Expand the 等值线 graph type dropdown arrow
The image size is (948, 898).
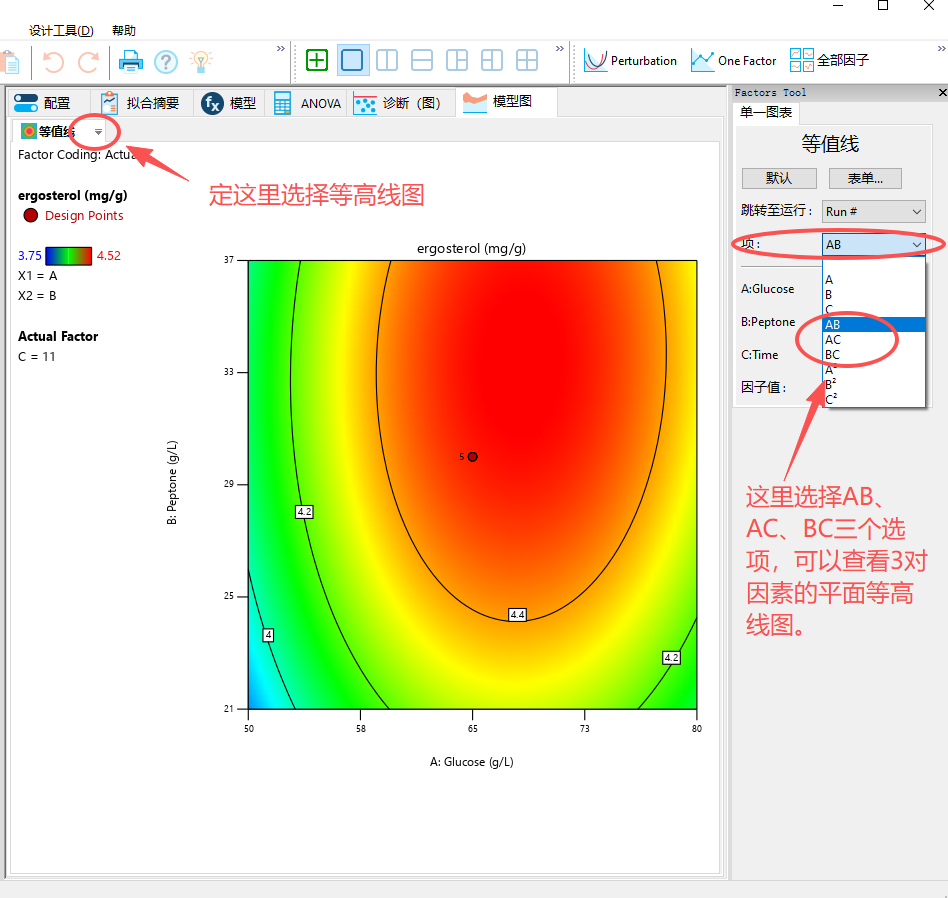96,131
